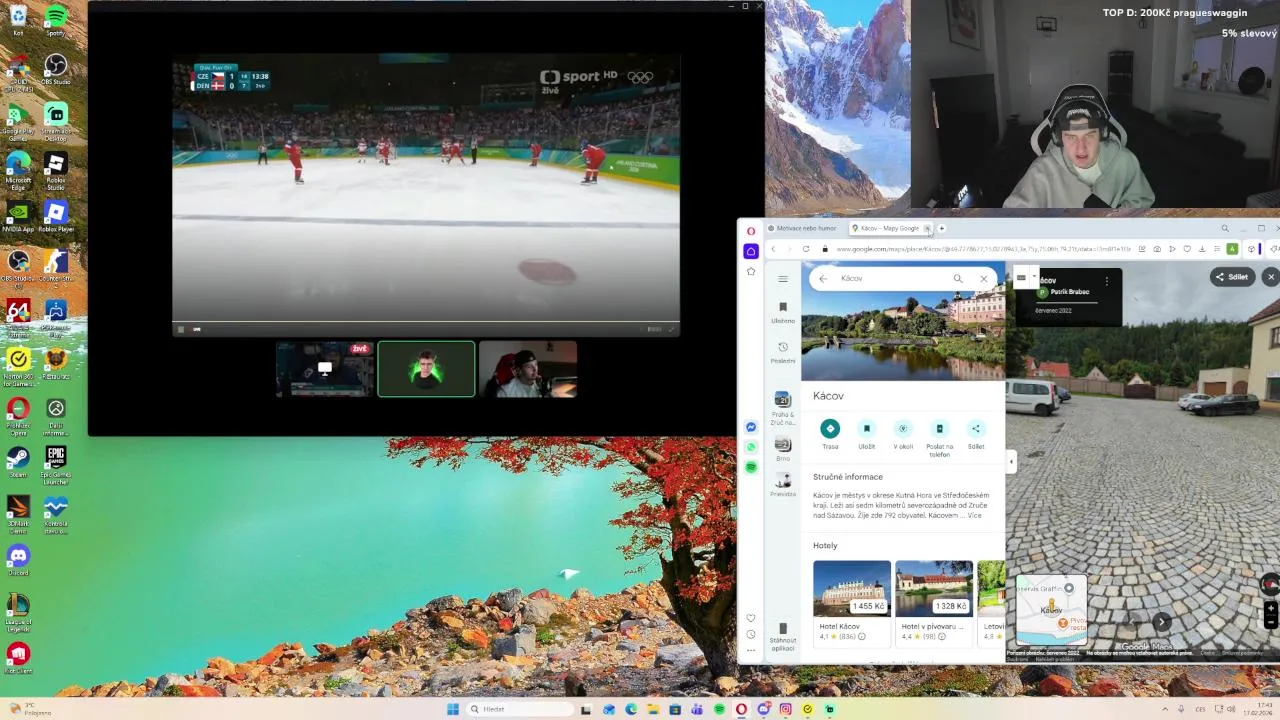1280x720 pixels.
Task: Click the Více link in Stručné informace
Action: (974, 515)
